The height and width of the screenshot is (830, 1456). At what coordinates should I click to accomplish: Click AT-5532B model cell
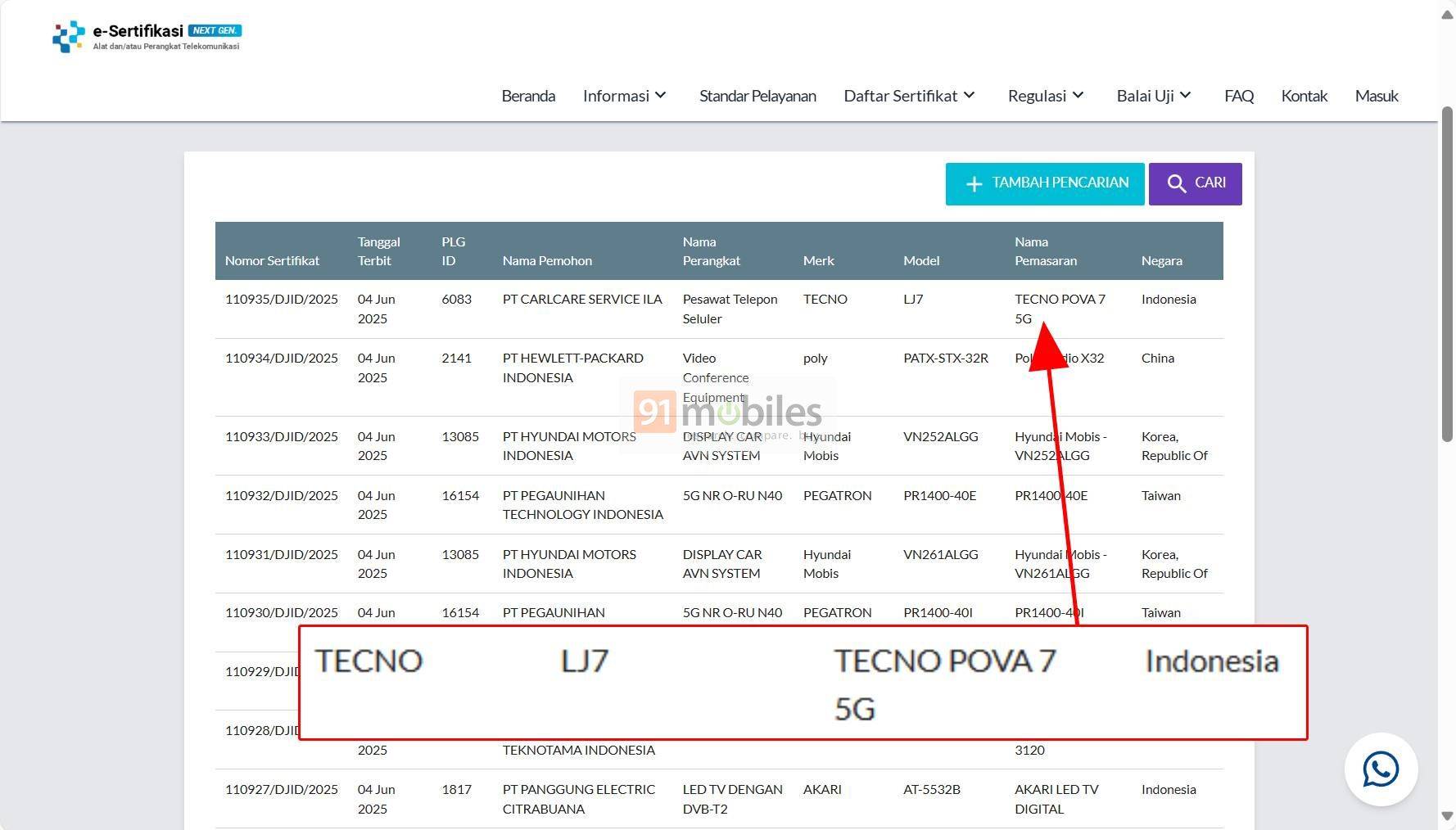point(932,789)
